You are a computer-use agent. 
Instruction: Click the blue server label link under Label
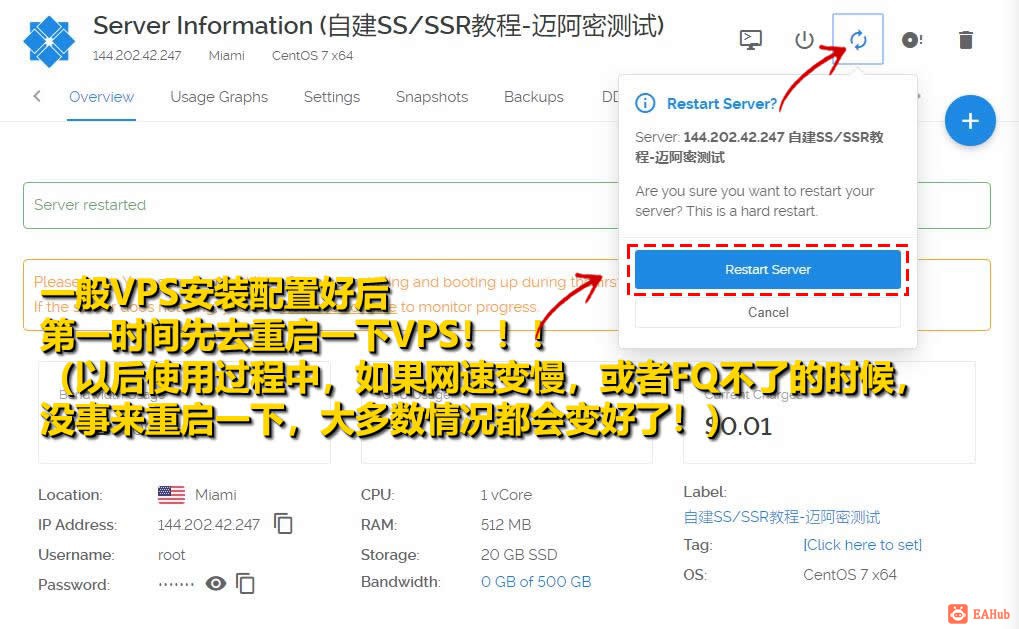pyautogui.click(x=782, y=517)
